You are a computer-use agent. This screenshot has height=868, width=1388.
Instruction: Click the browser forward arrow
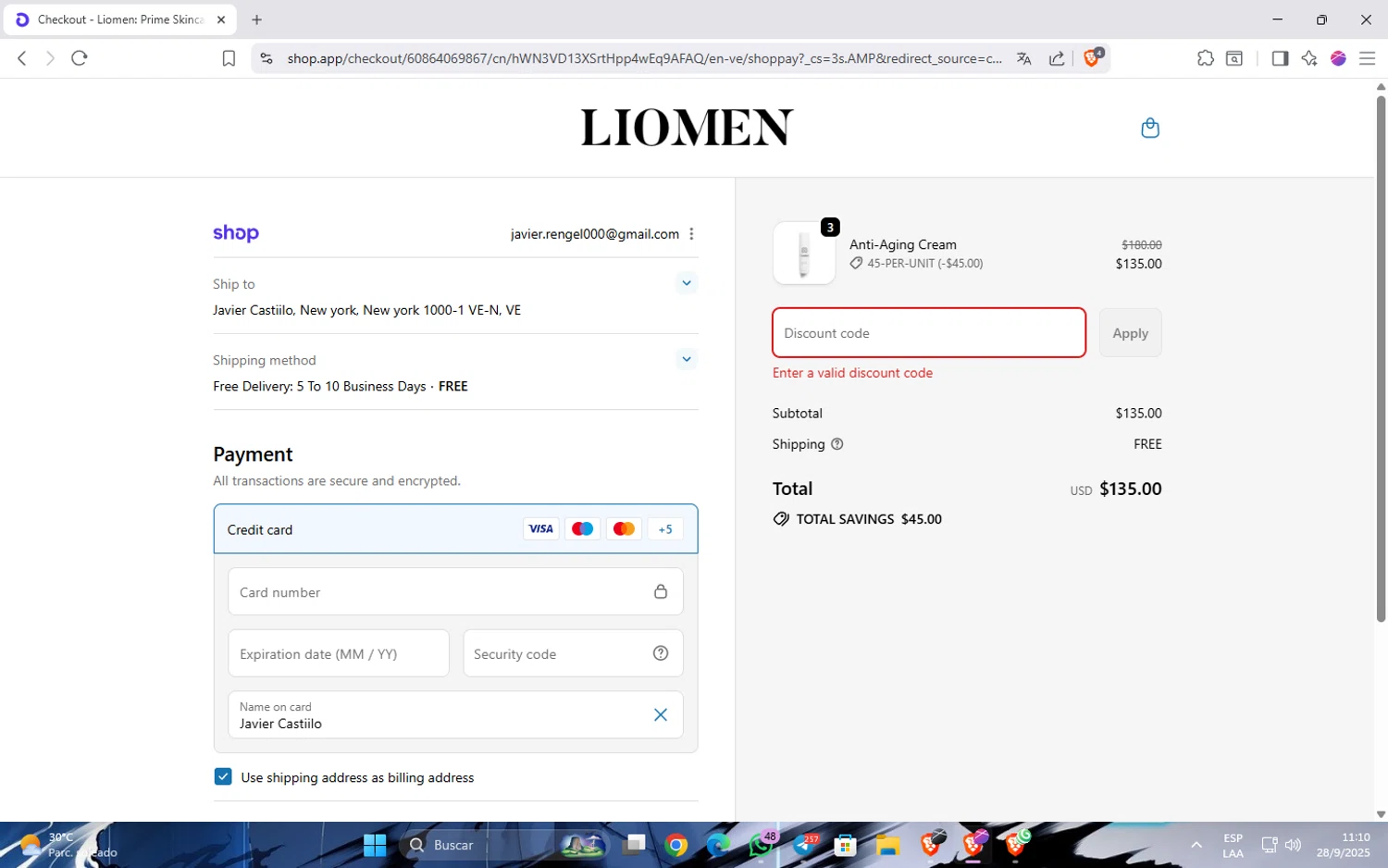click(50, 58)
